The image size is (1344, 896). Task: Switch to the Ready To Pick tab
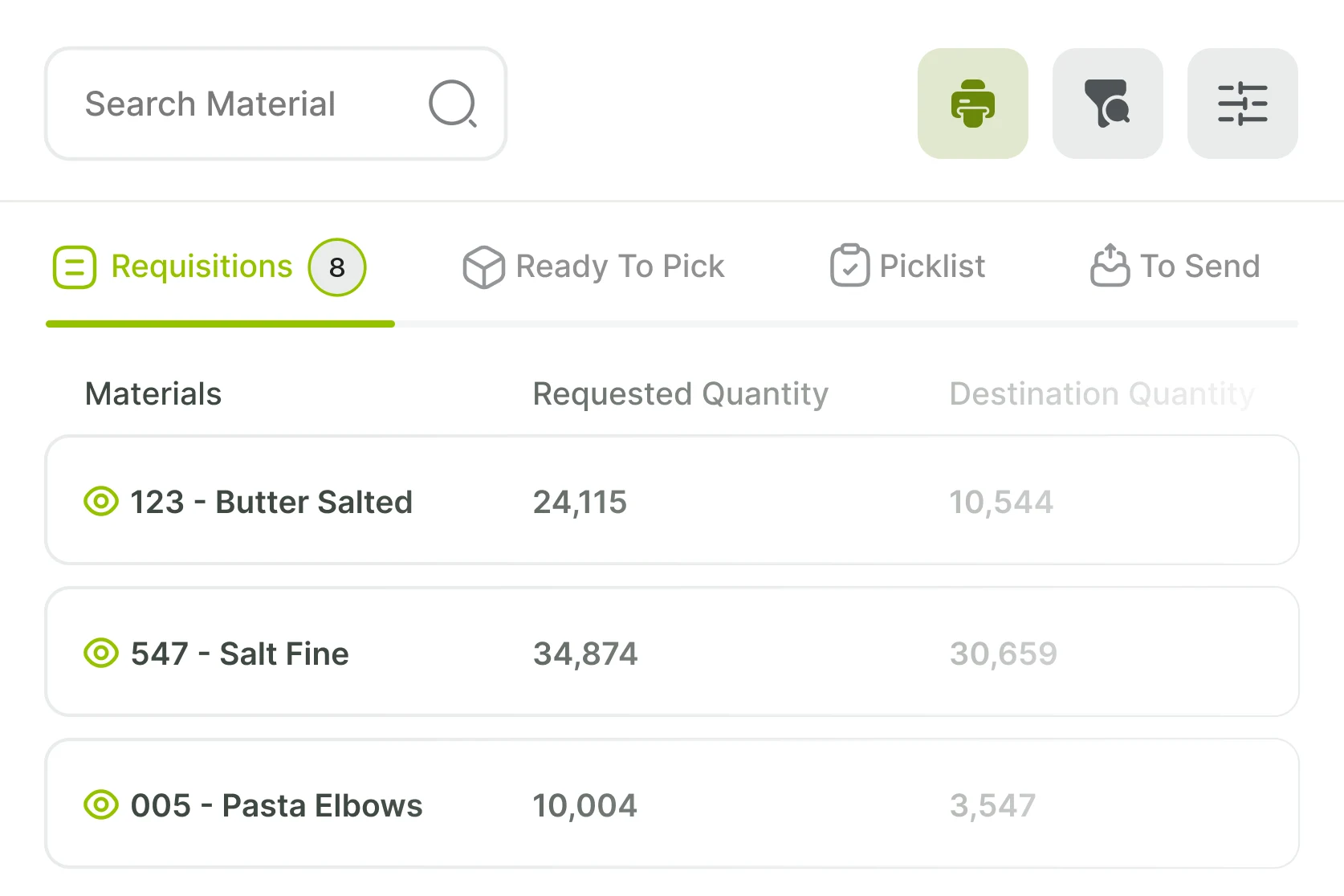tap(620, 267)
